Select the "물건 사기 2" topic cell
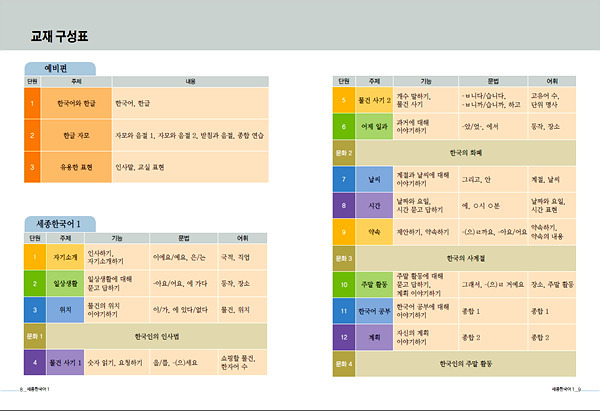 [374, 100]
